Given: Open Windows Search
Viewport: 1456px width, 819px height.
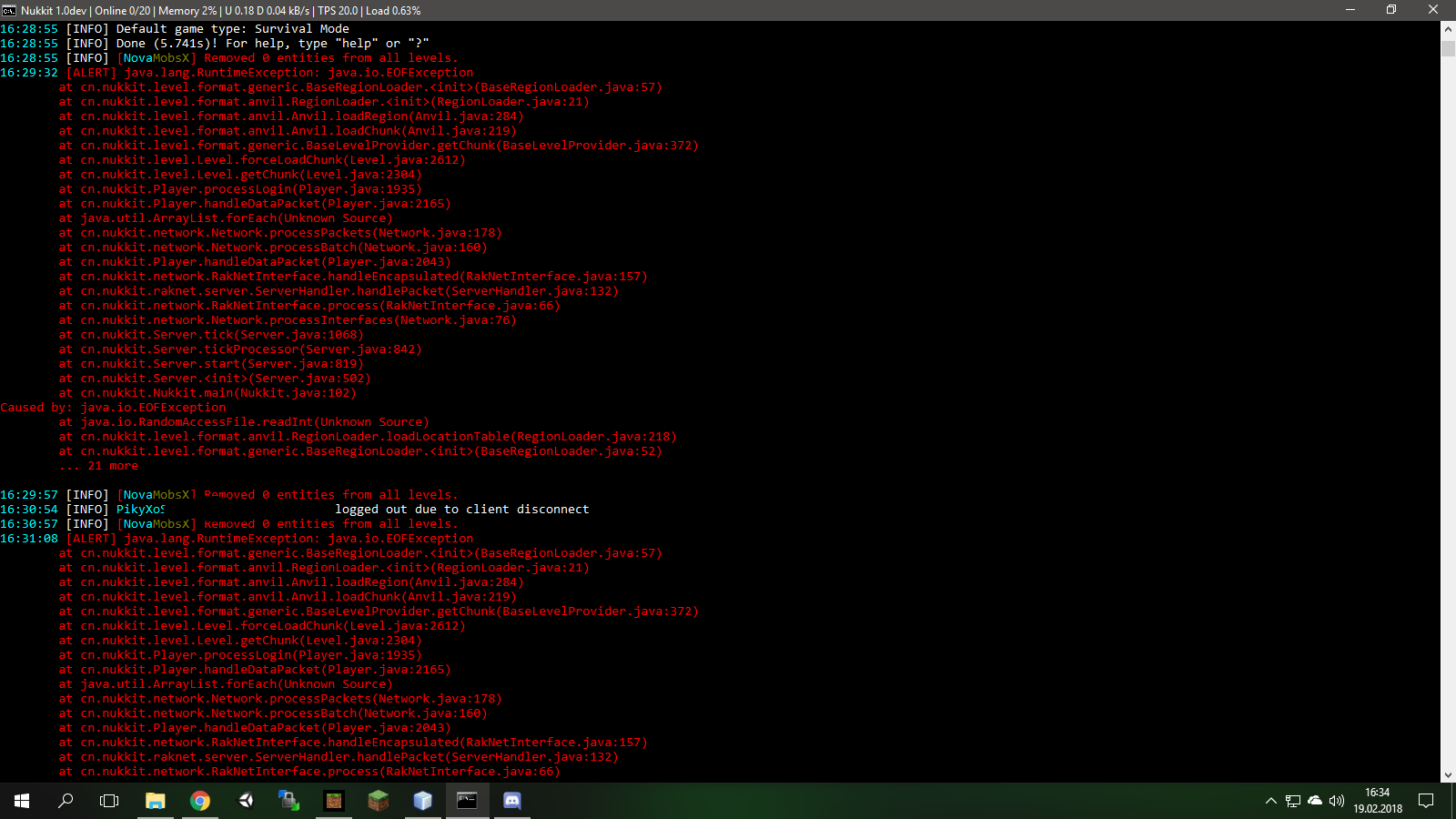Looking at the screenshot, I should [65, 801].
